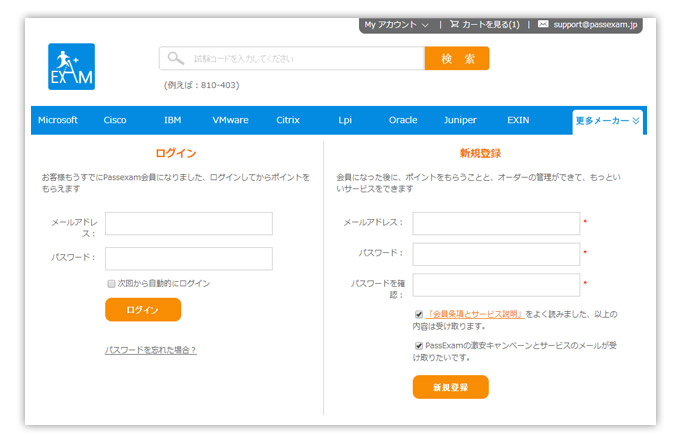
Task: Click the (例えば：810-403) example text
Action: (x=202, y=85)
